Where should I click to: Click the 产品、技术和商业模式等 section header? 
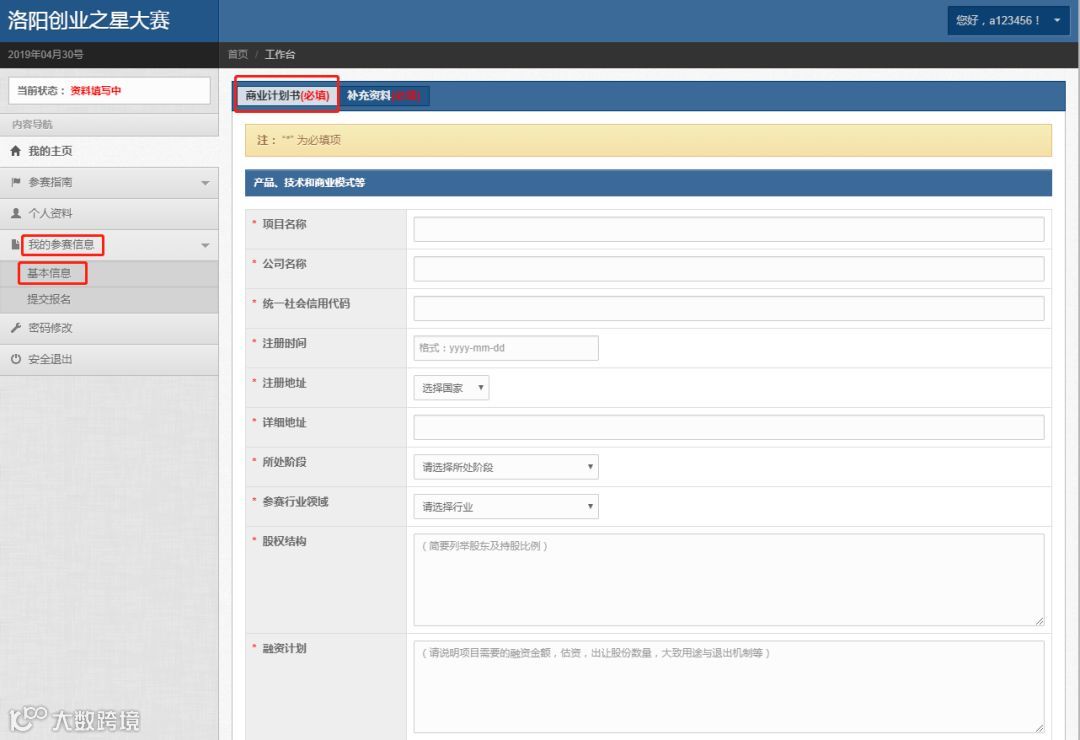[648, 183]
